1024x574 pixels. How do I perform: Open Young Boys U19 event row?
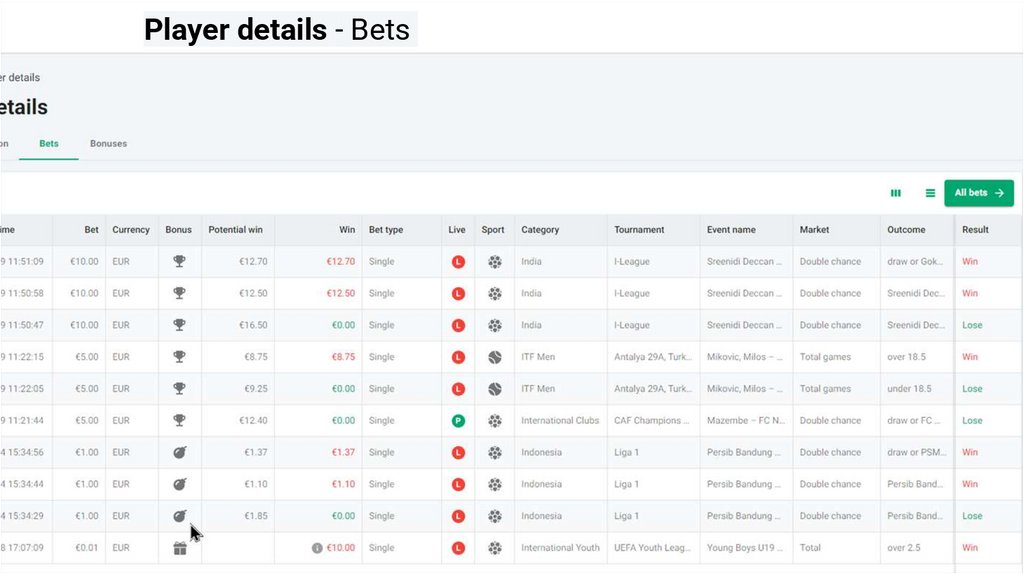pos(744,548)
